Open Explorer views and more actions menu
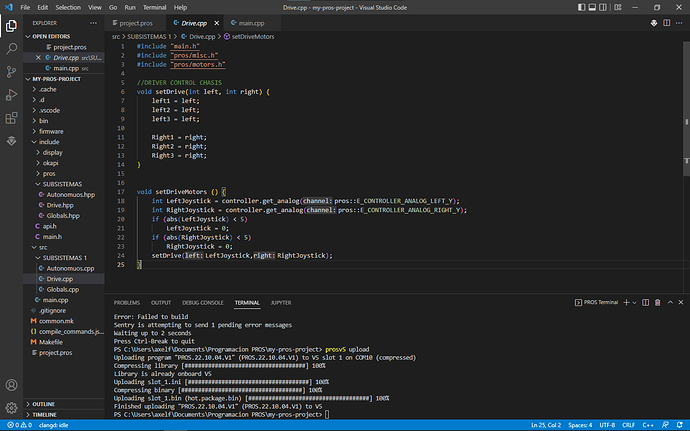The width and height of the screenshot is (690, 431). (93, 23)
